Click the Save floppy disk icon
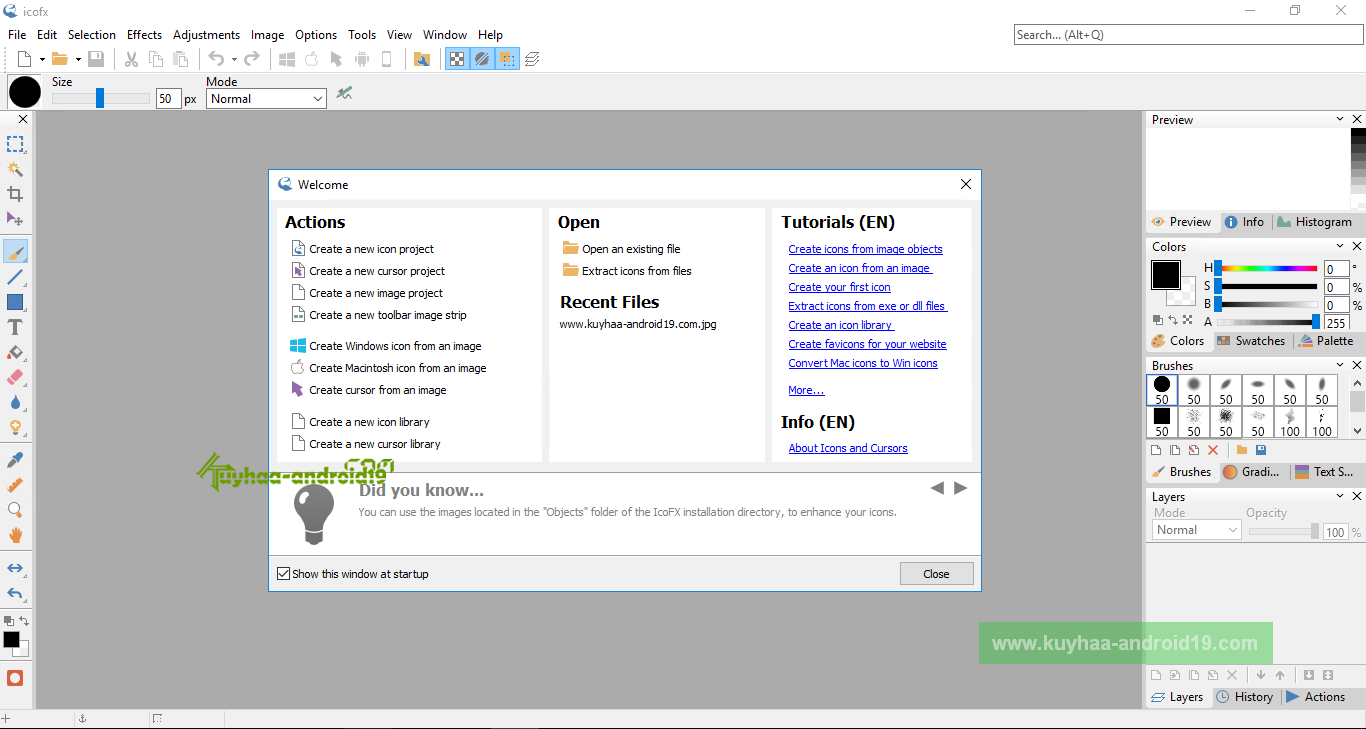The width and height of the screenshot is (1366, 729). (96, 59)
